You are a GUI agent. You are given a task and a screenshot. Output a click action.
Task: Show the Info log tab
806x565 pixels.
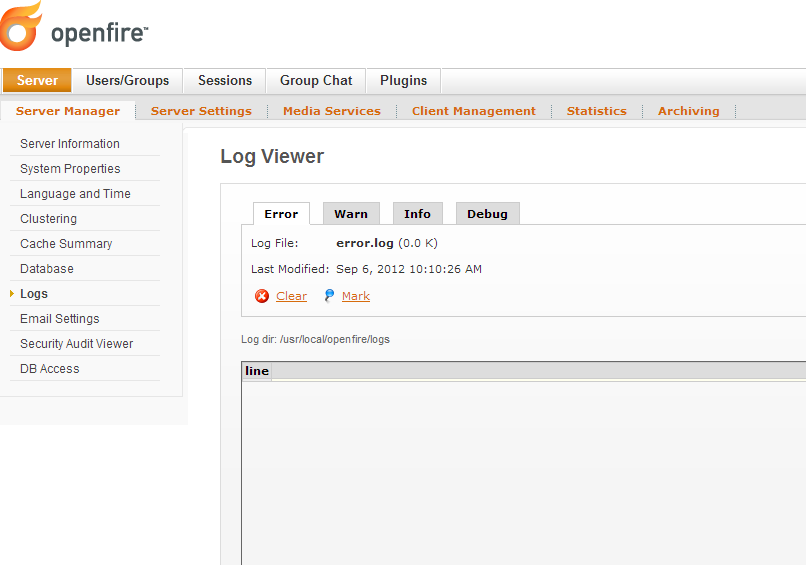pyautogui.click(x=417, y=214)
